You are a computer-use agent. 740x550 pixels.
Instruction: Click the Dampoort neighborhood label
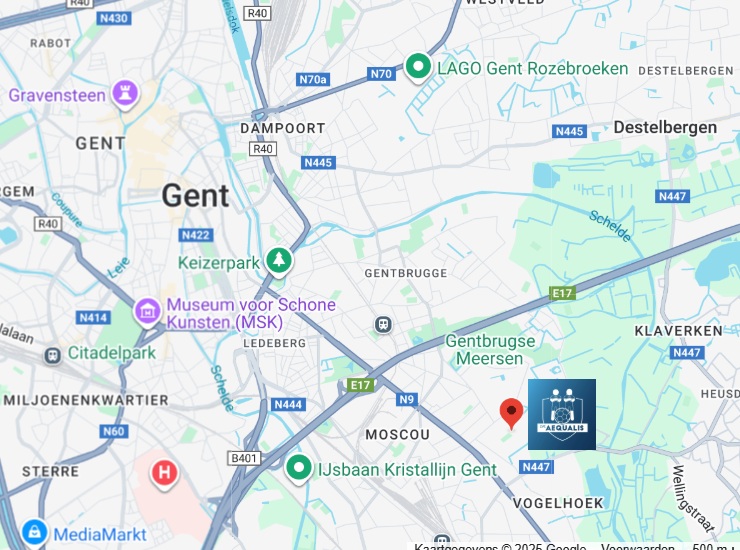point(283,128)
